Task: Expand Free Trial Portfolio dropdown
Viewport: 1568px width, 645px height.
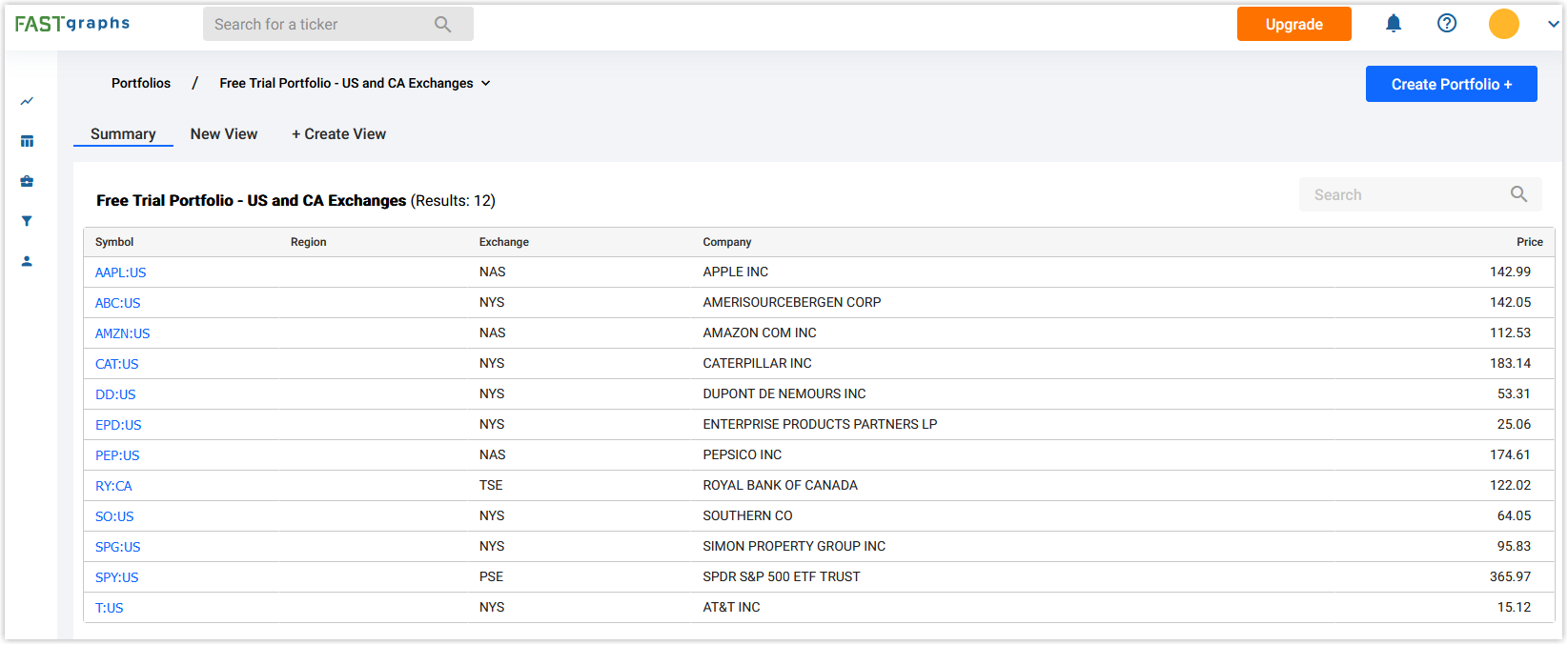Action: [x=355, y=83]
